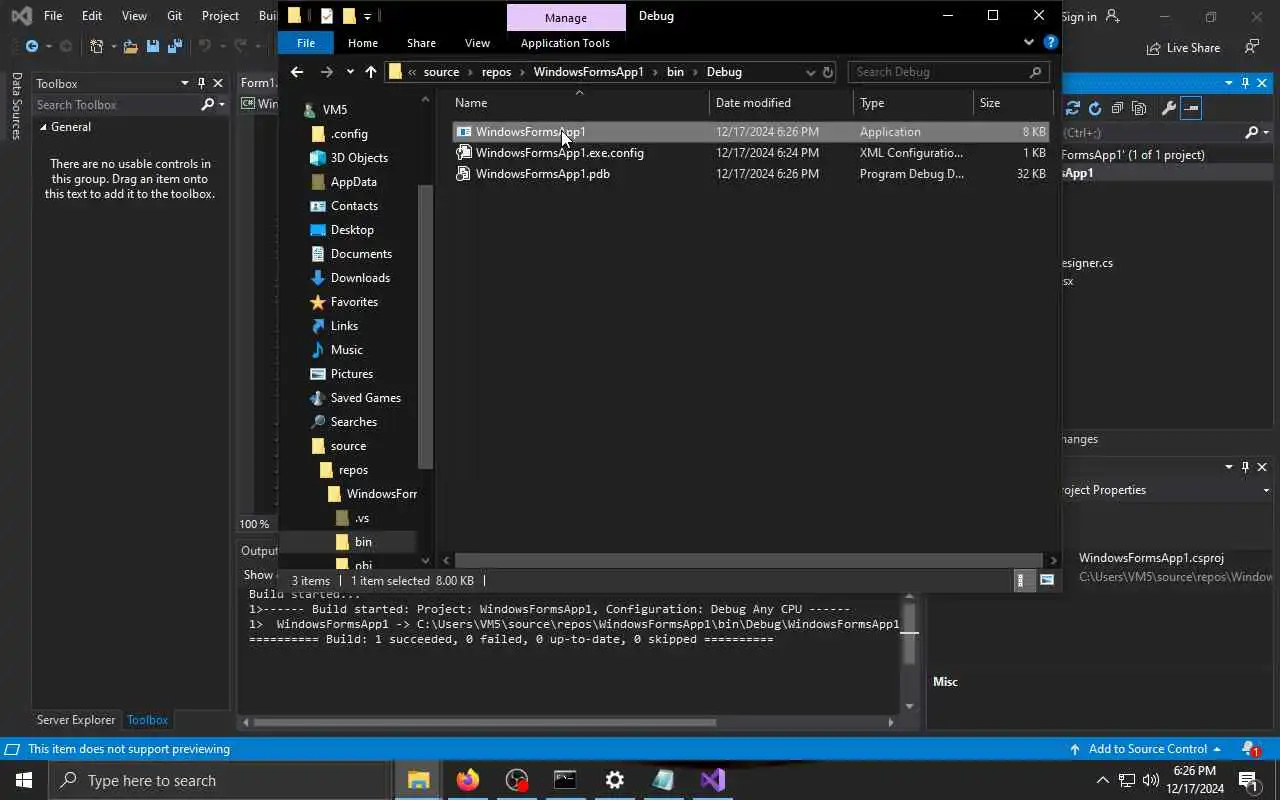The width and height of the screenshot is (1280, 800).
Task: Open Project Properties object dropdown
Action: point(1266,490)
